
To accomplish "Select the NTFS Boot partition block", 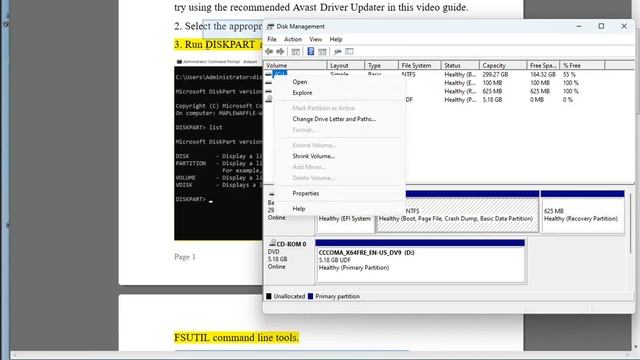I will pos(457,211).
